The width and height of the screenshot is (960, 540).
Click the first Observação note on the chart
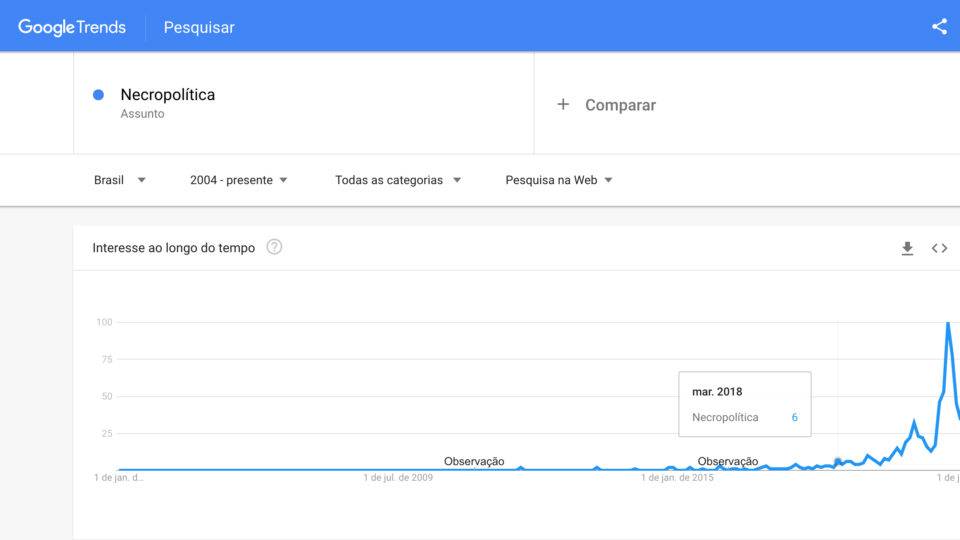coord(474,461)
